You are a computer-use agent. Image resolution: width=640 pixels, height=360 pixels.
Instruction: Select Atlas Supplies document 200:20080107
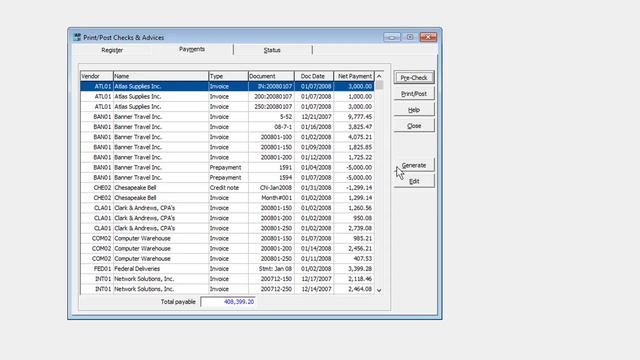227,97
